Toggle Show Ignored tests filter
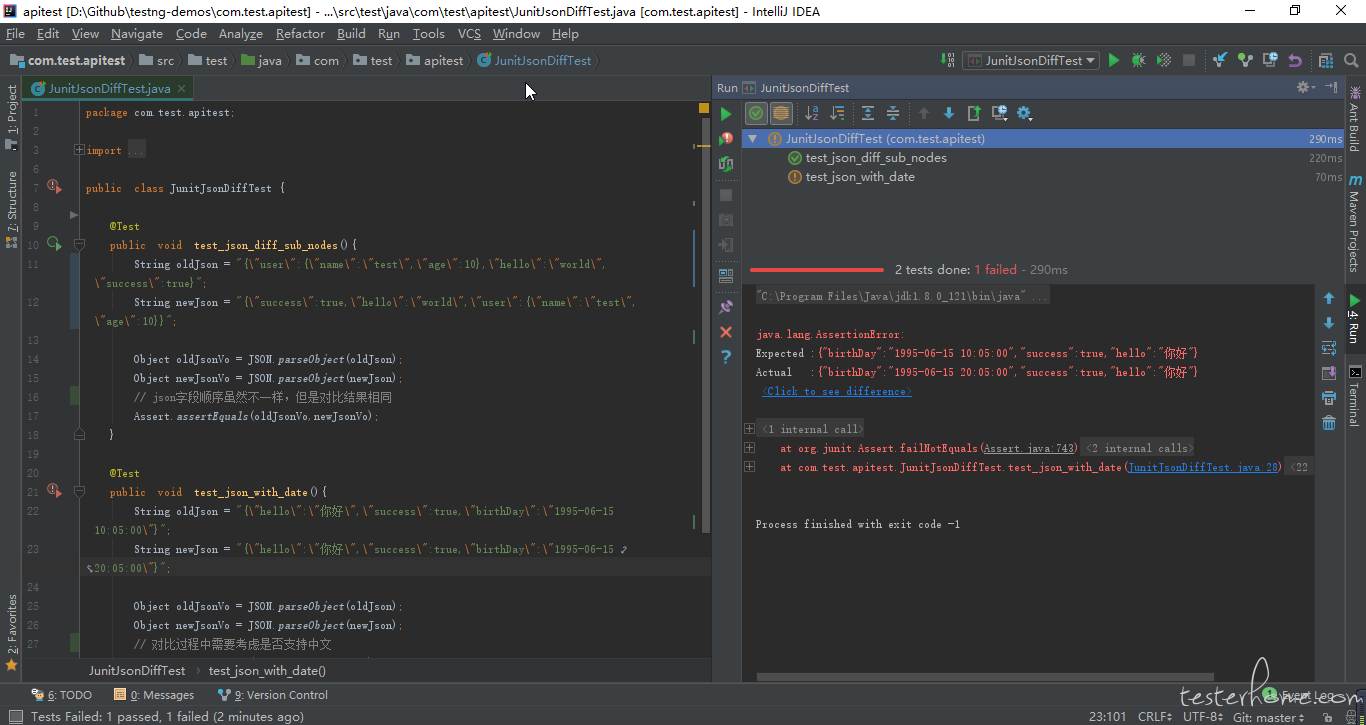This screenshot has width=1366, height=725. pyautogui.click(x=781, y=113)
